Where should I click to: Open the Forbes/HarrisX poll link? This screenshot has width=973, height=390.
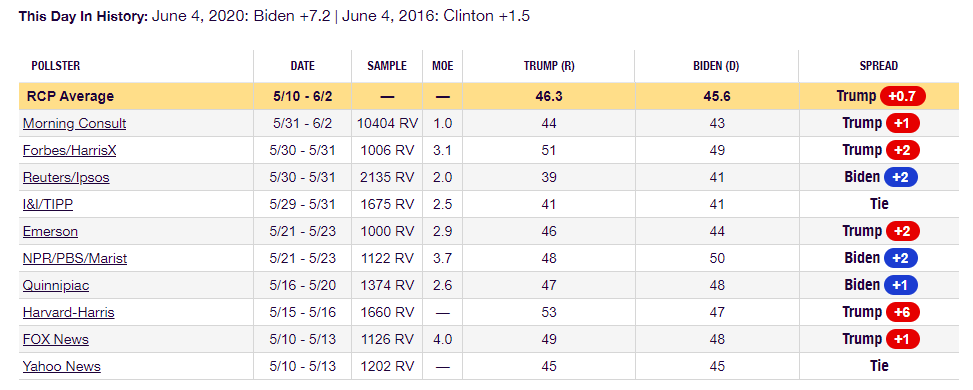tap(68, 150)
